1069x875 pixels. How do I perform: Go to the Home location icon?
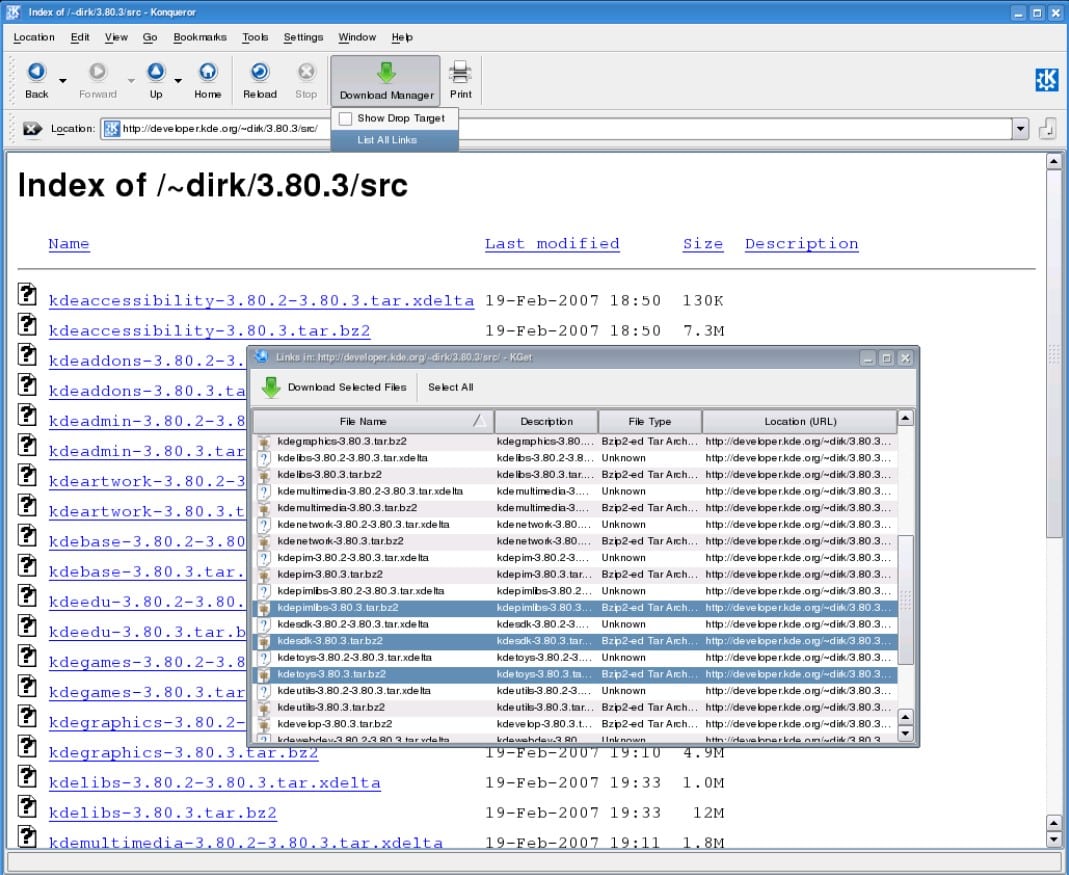coord(207,72)
